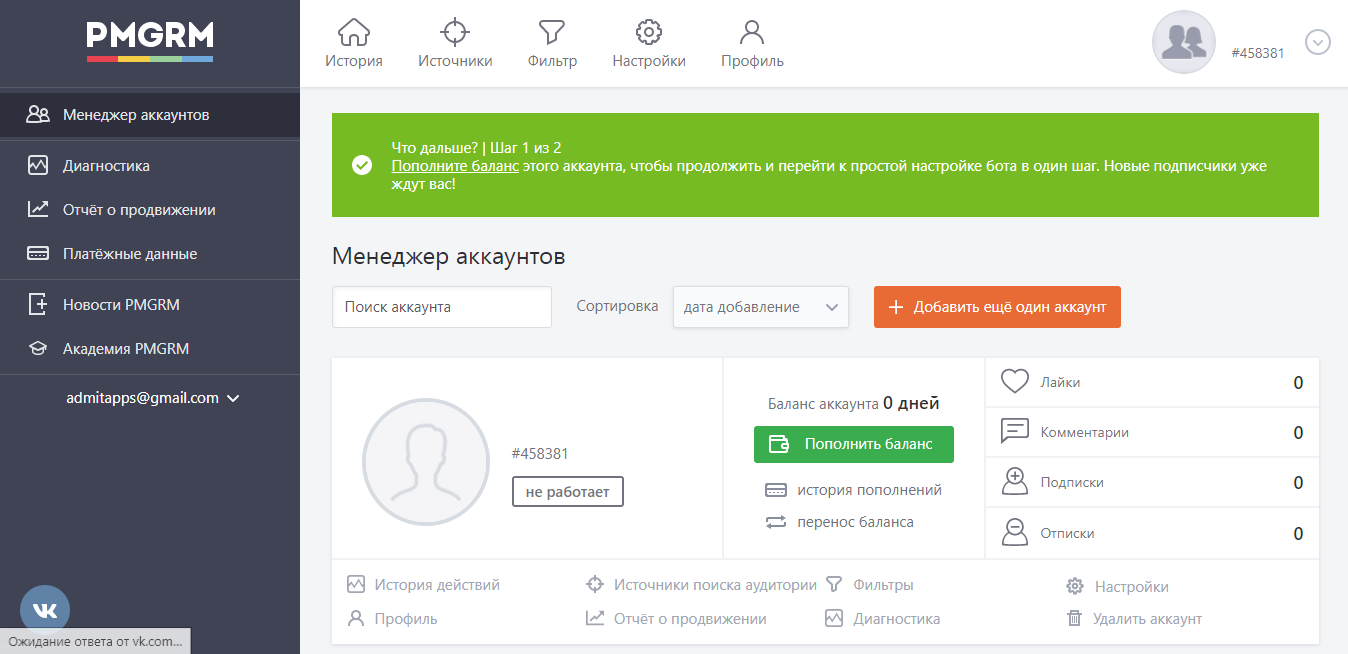The image size is (1348, 654).
Task: Click the user avatar in the header
Action: [1184, 42]
